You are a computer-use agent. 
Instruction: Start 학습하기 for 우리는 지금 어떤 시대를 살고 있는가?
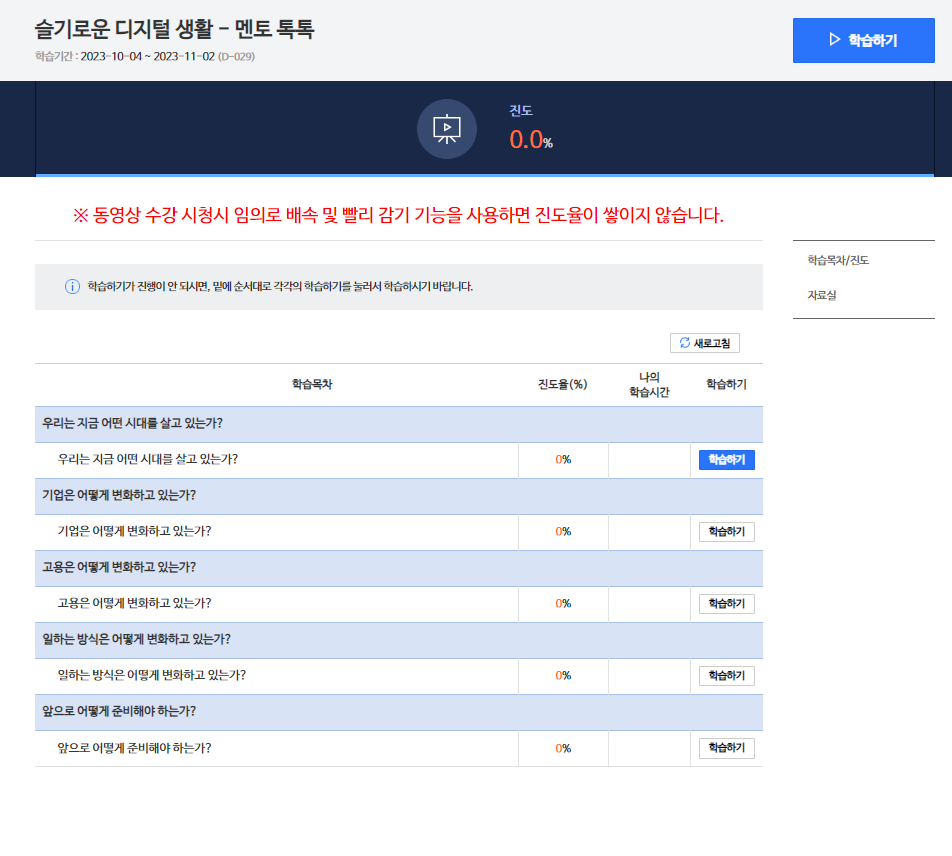[727, 460]
